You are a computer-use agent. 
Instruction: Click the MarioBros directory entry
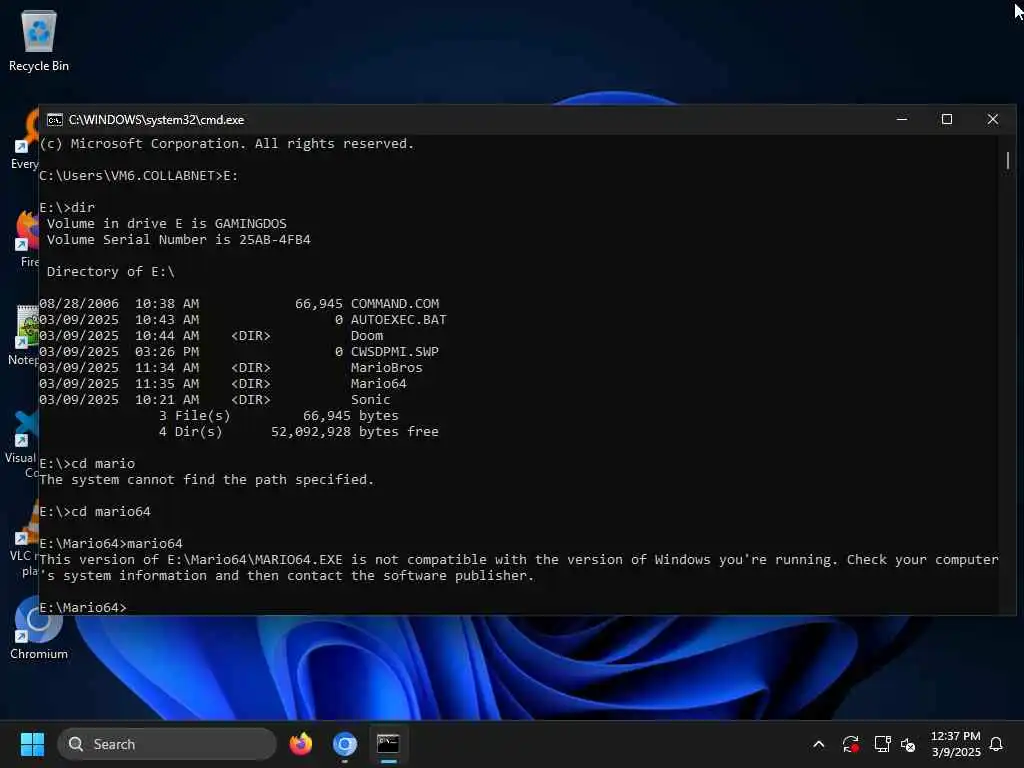[x=387, y=368]
